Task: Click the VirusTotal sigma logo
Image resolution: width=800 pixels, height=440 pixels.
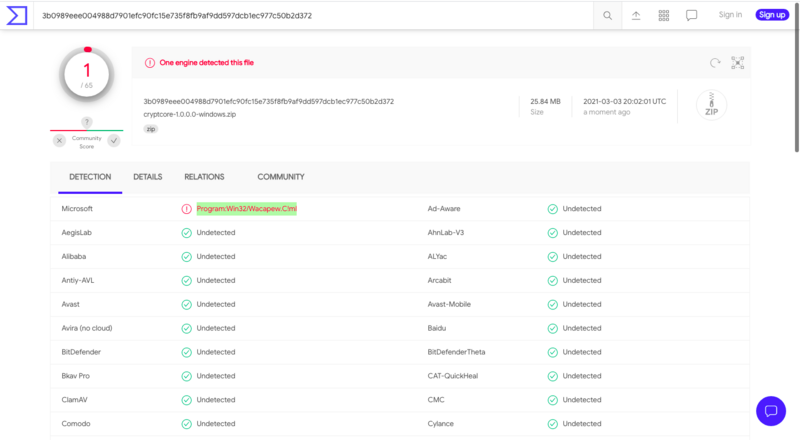Action: [x=16, y=15]
